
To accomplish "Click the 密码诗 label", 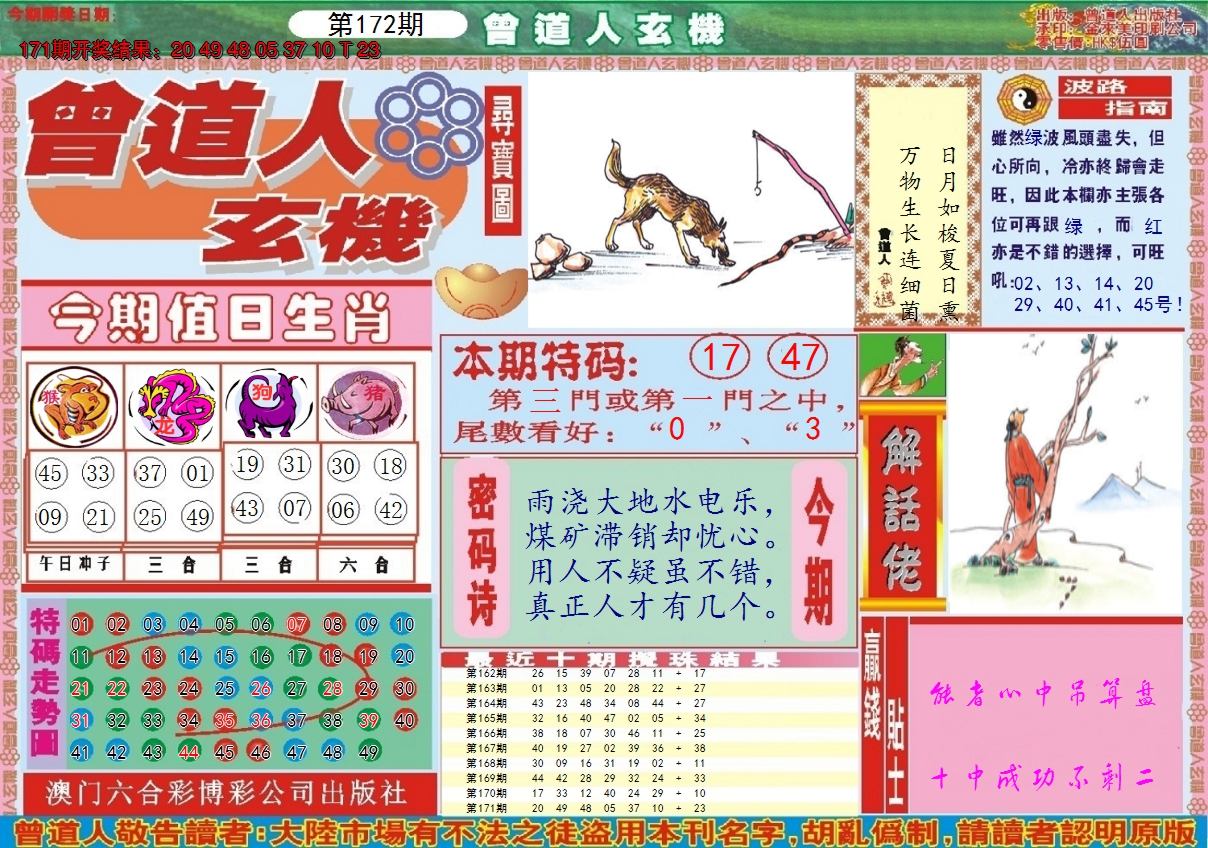I will (482, 548).
